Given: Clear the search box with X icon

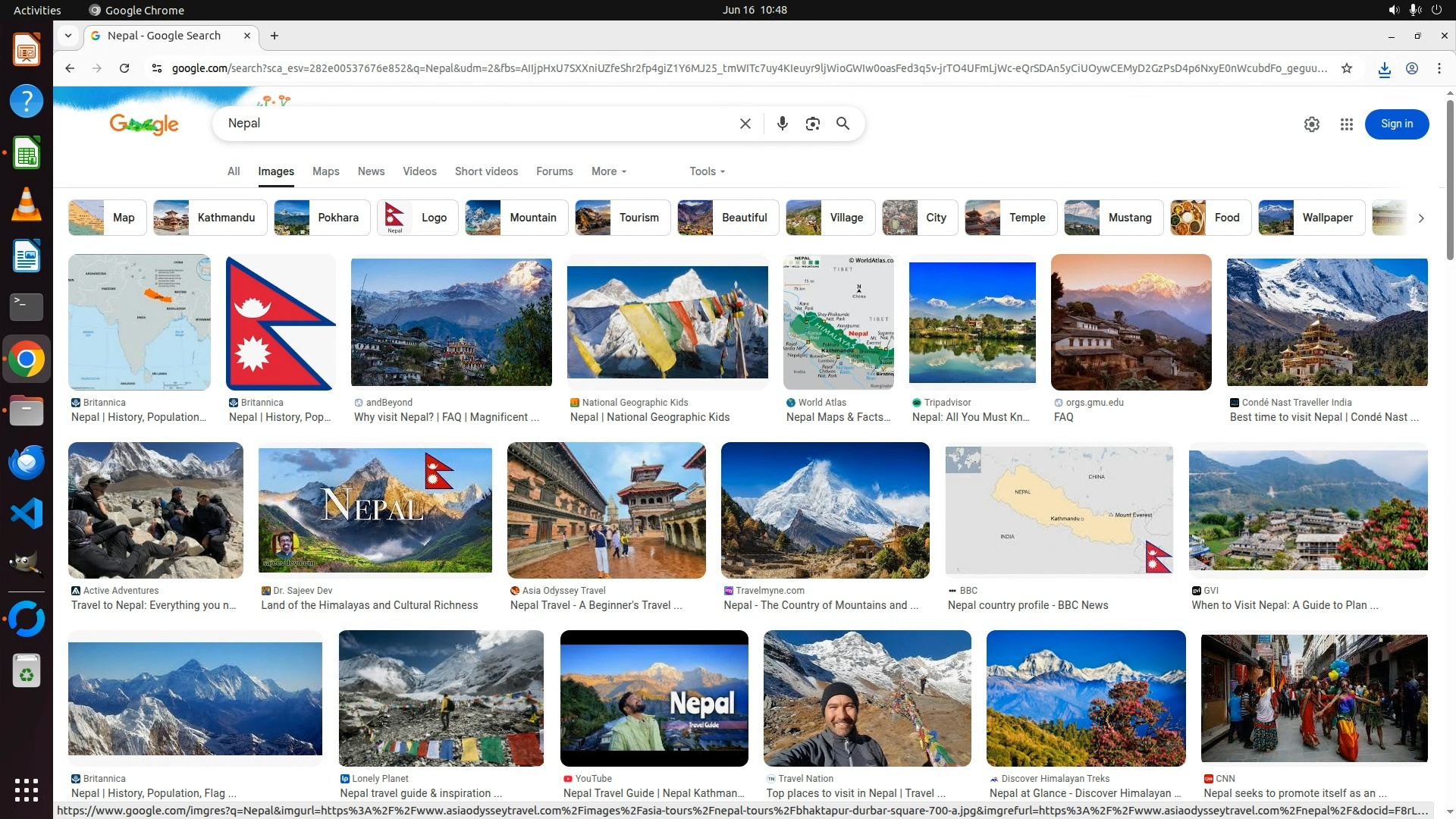Looking at the screenshot, I should 745,124.
